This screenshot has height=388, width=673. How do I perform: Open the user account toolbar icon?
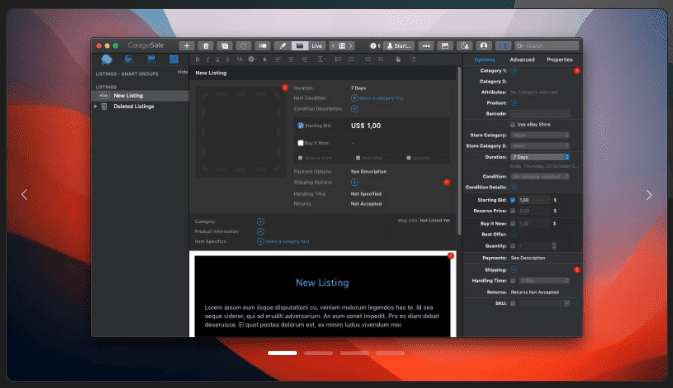484,46
